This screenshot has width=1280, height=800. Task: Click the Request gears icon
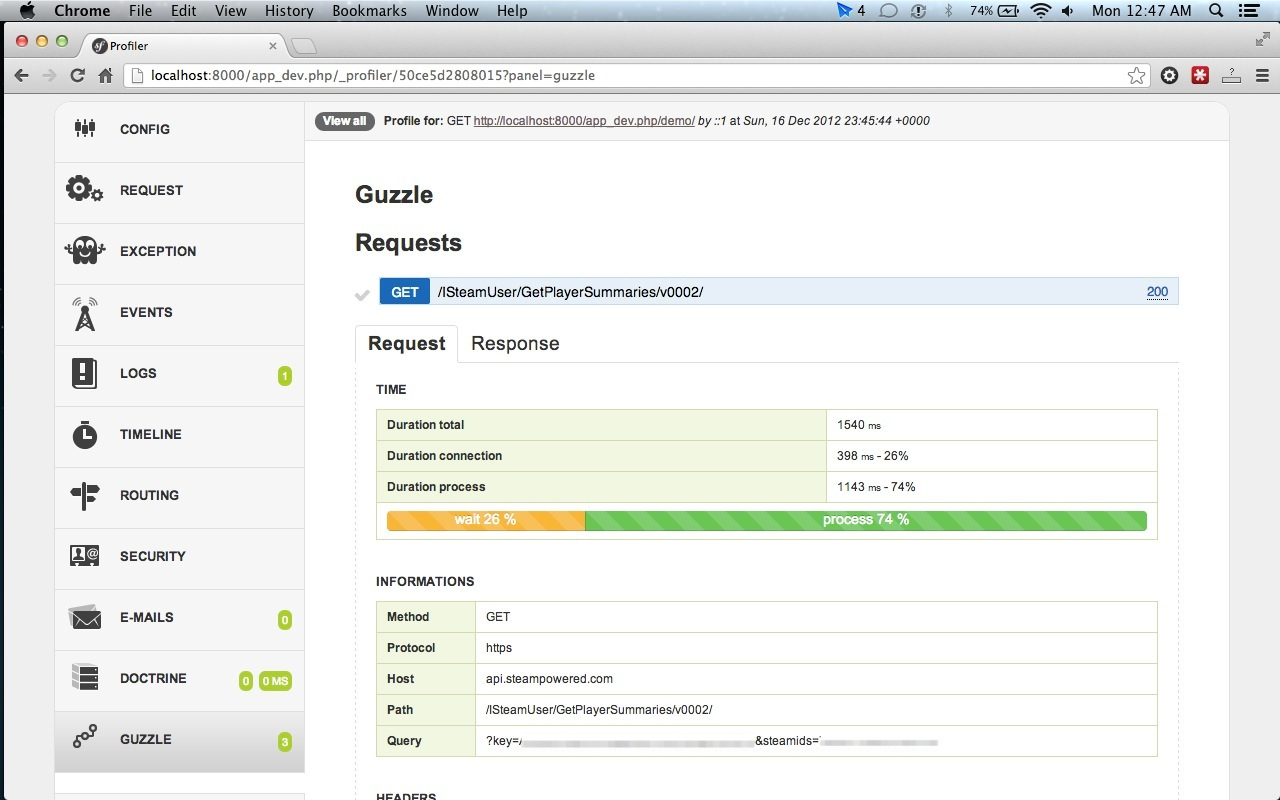point(84,189)
